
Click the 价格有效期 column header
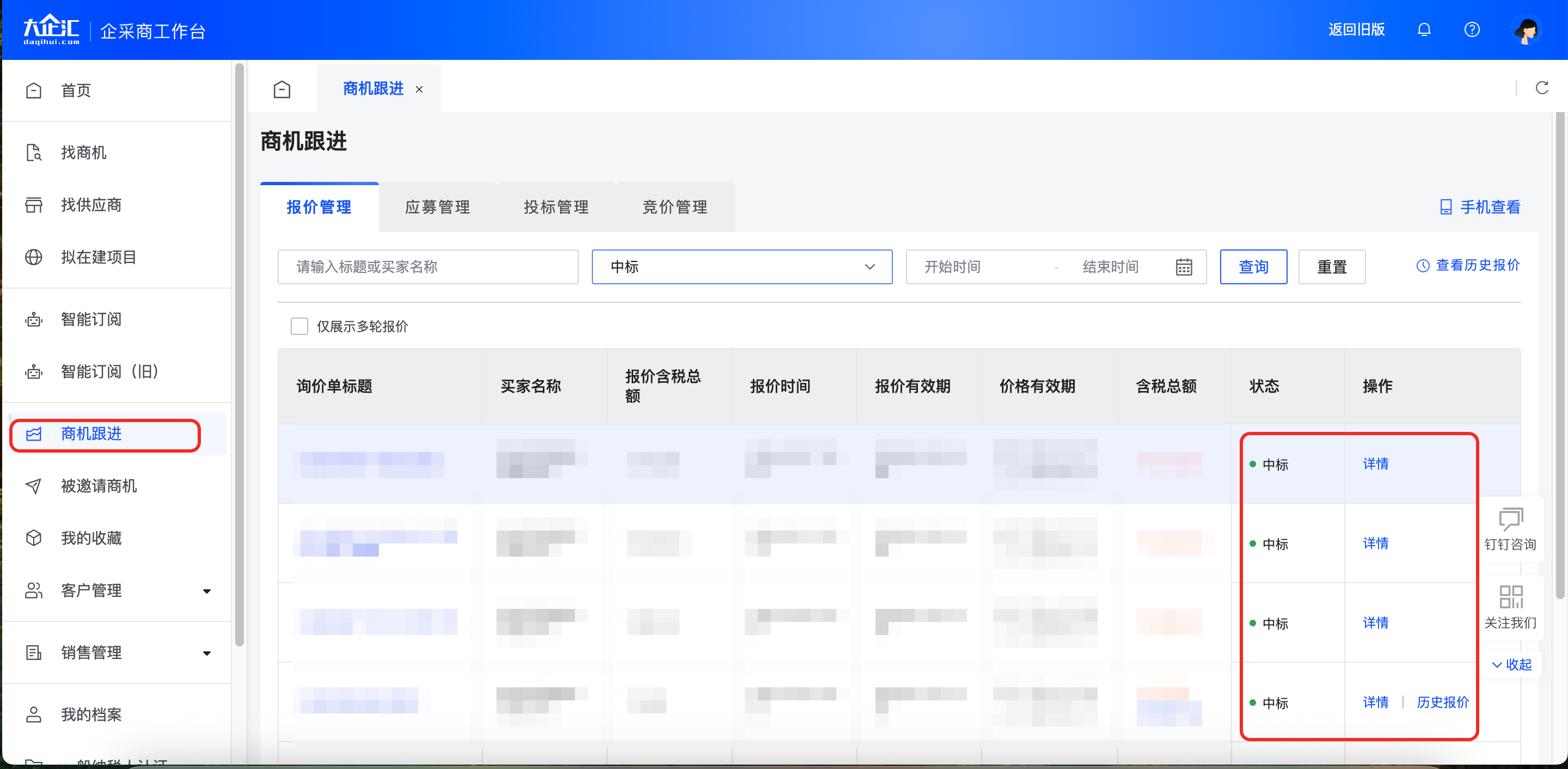pos(1037,386)
